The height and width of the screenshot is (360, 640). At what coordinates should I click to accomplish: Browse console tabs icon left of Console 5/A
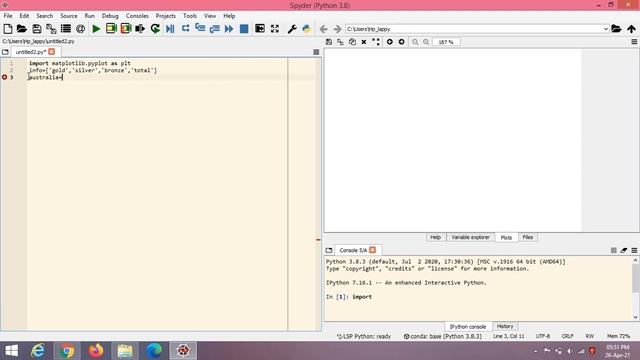329,250
